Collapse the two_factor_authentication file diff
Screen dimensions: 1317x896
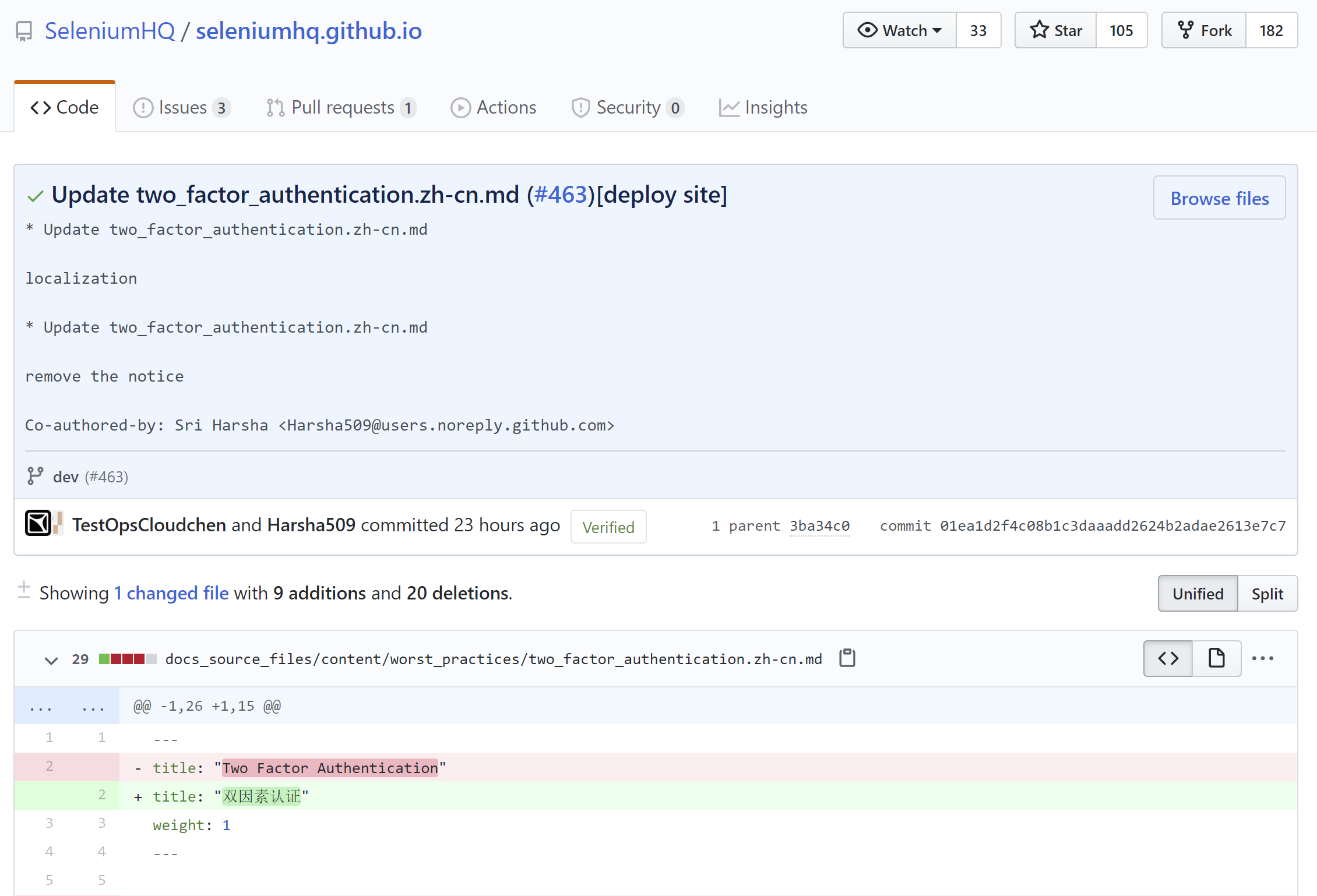(x=51, y=660)
